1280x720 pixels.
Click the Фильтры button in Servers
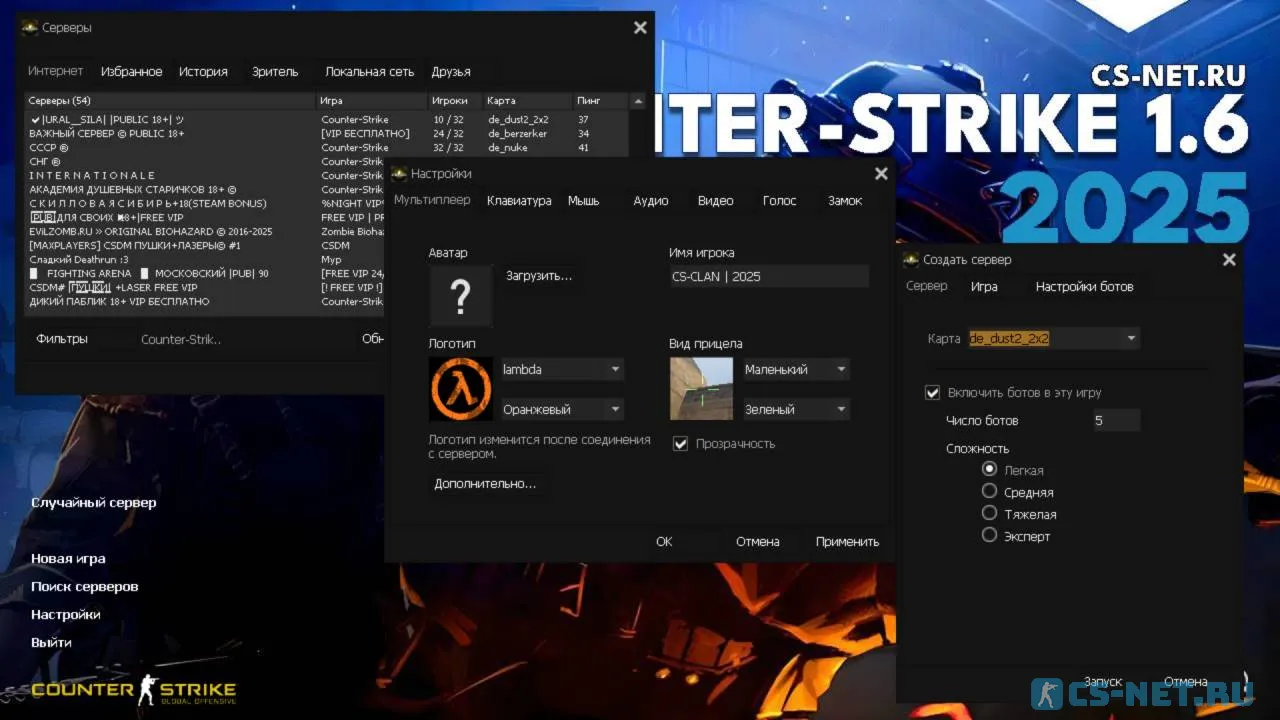(62, 339)
